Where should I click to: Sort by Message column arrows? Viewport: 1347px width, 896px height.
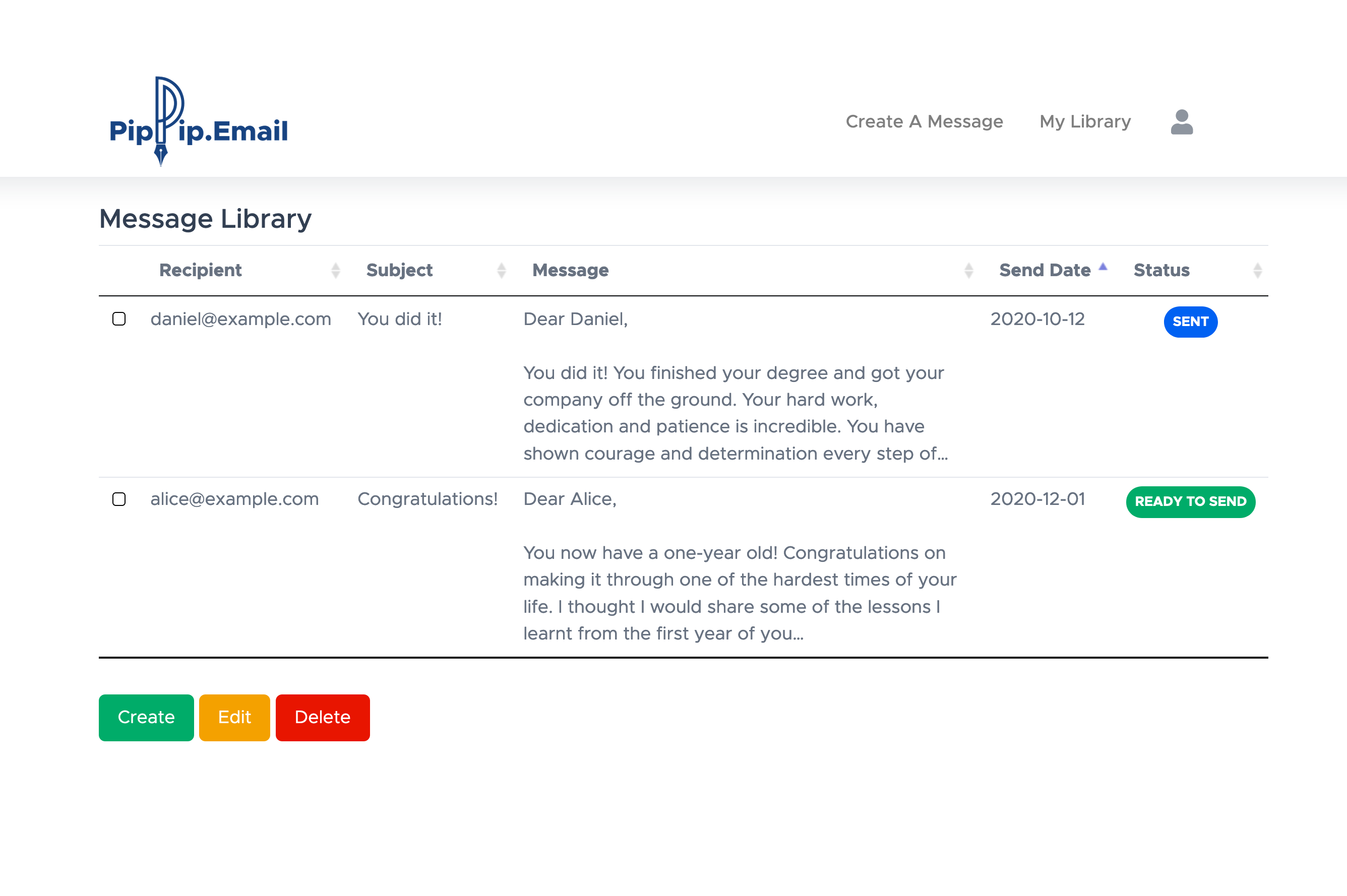pos(968,270)
